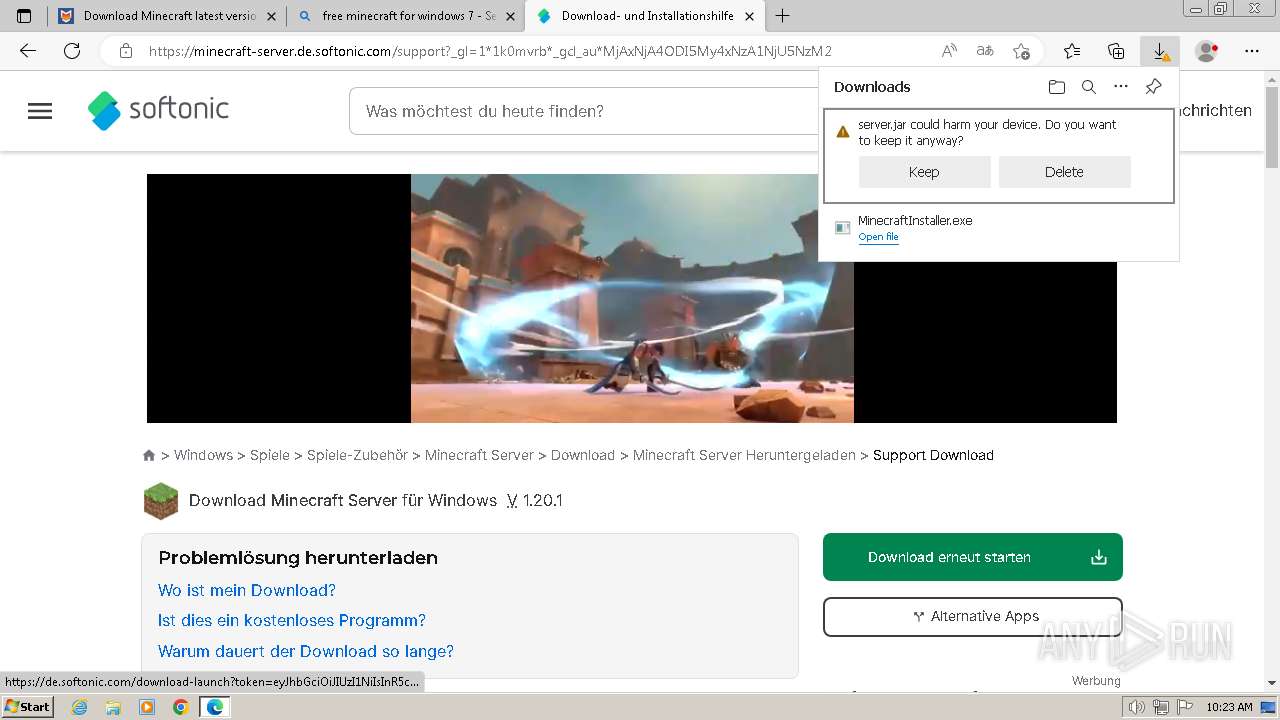Click the taskbar clock 10:23 AM
Viewport: 1280px width, 720px height.
(x=1229, y=707)
